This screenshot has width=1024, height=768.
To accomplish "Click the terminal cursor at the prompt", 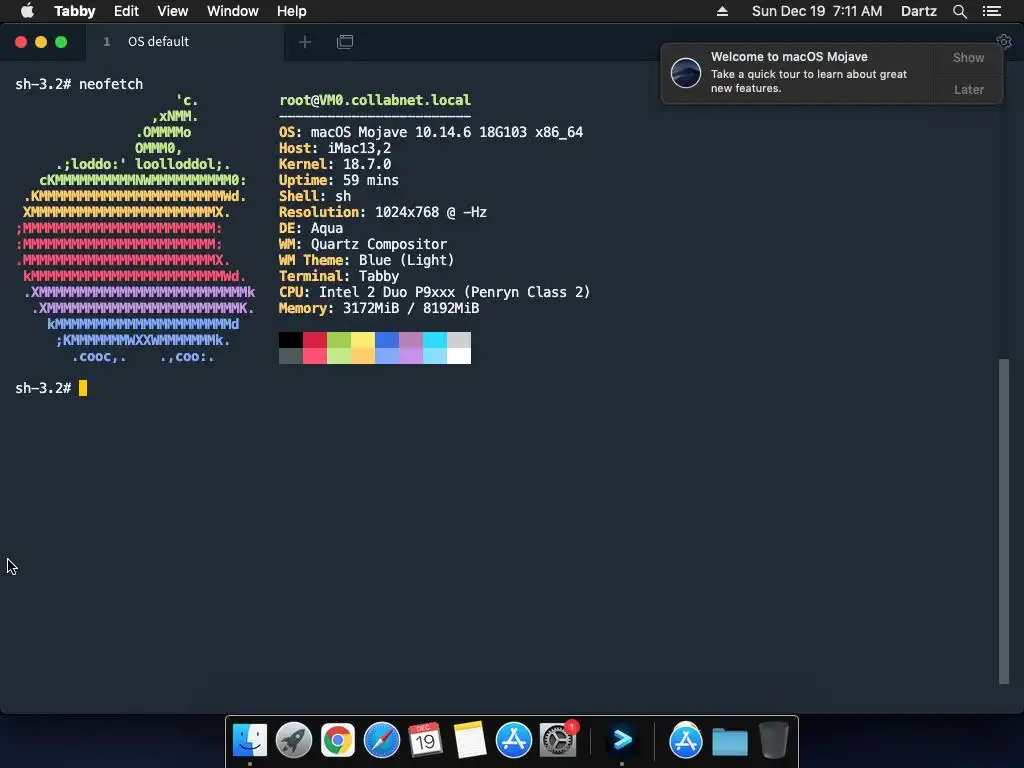I will (83, 388).
